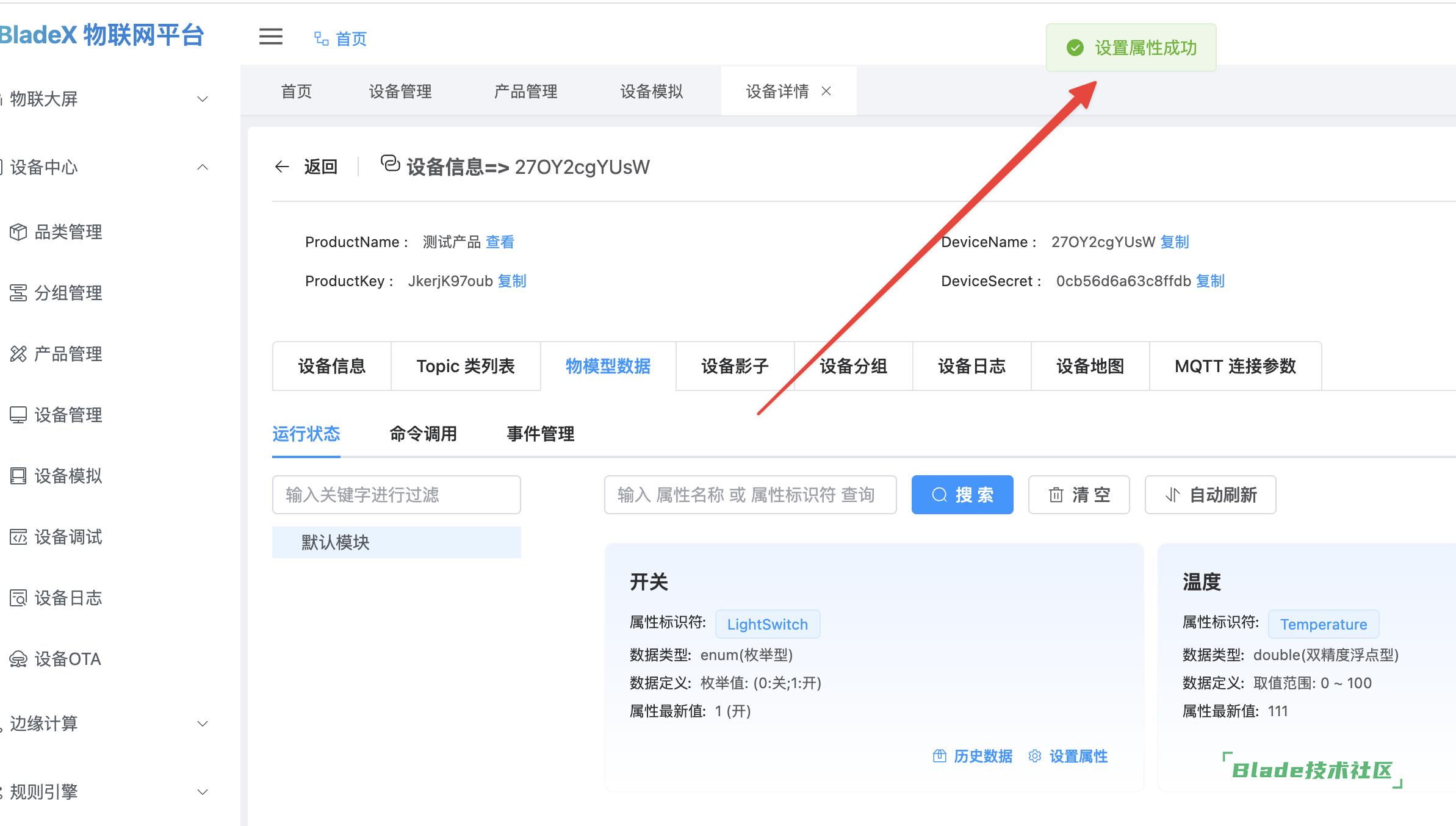The image size is (1456, 826).
Task: Click the 设置属性 gear icon
Action: [x=1035, y=756]
